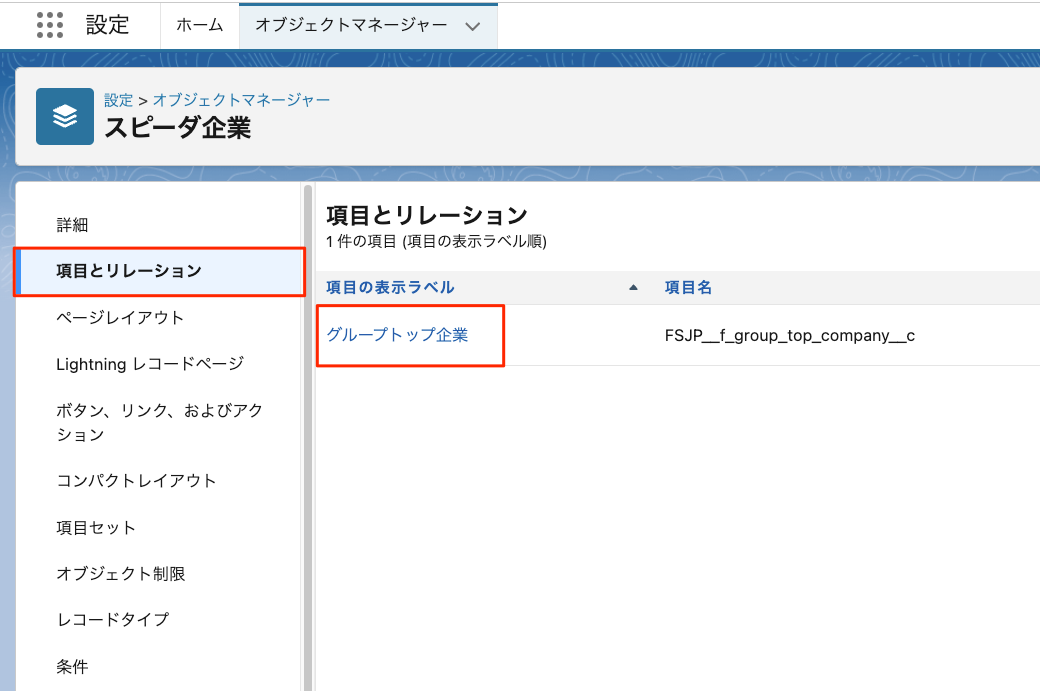Open オブジェクト制限 in the sidebar
The height and width of the screenshot is (691, 1040).
tap(121, 573)
